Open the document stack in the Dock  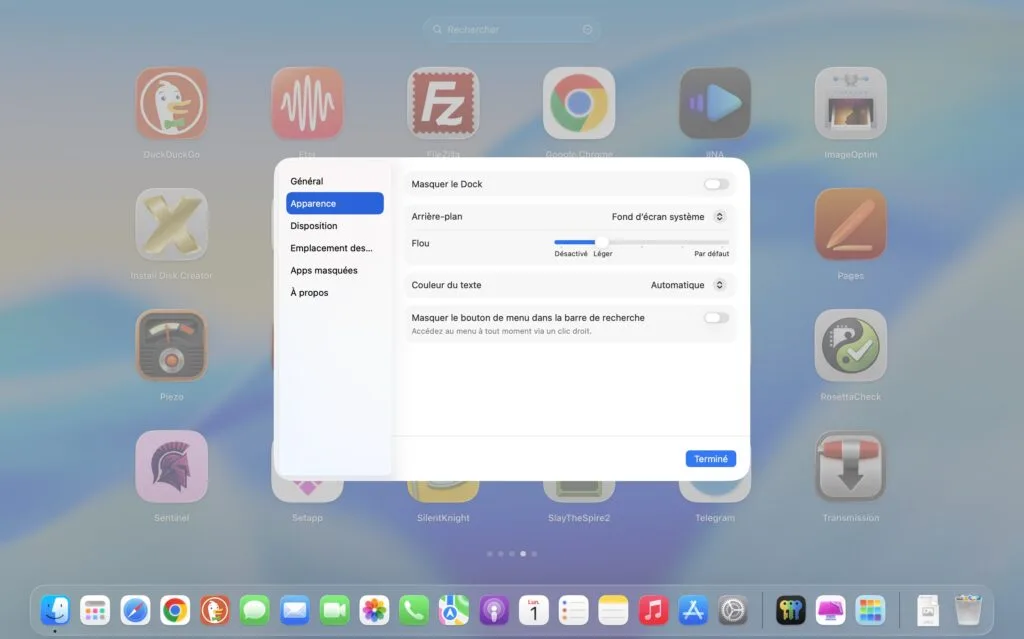pyautogui.click(x=927, y=610)
